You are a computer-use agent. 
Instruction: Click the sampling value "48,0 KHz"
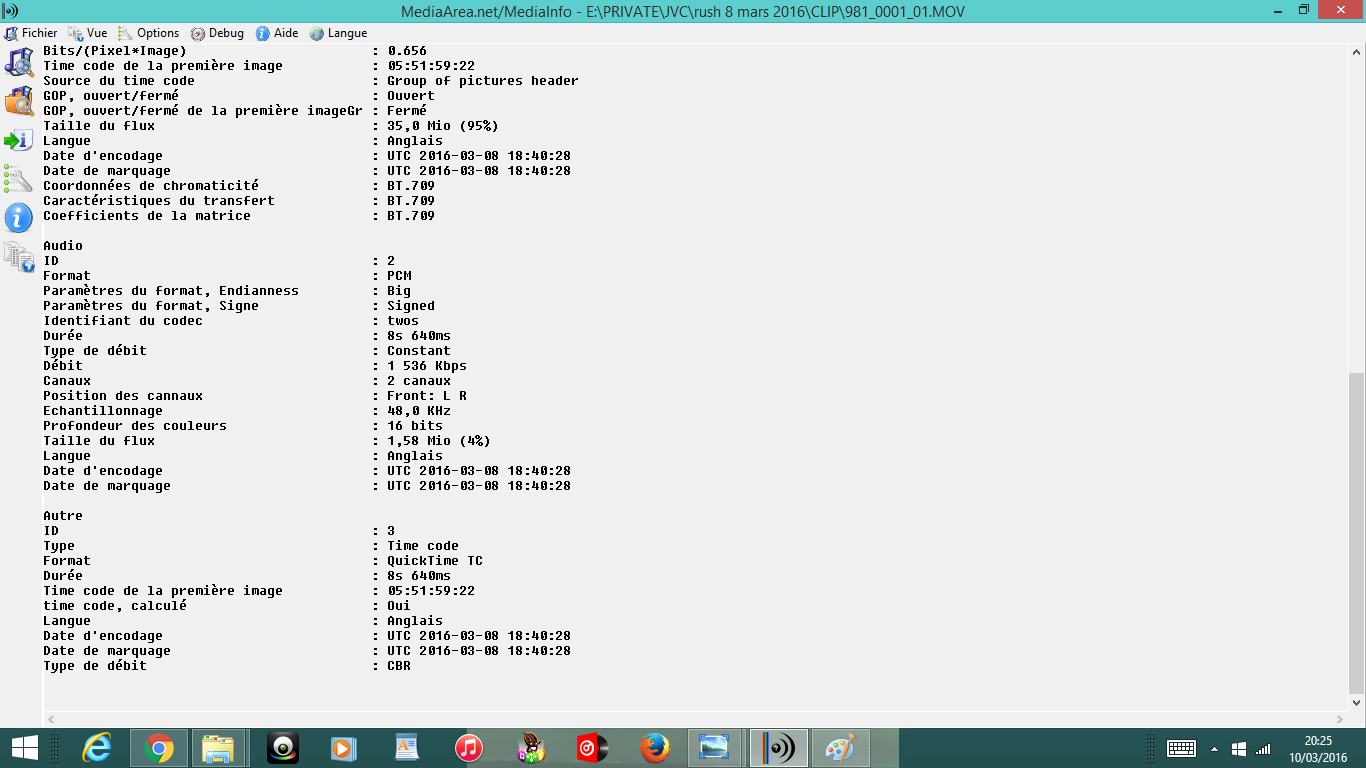pos(419,411)
